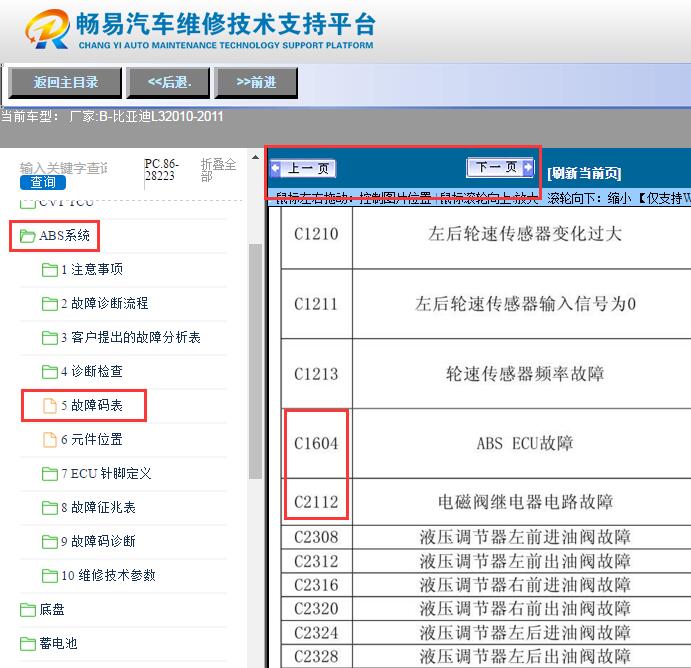The width and height of the screenshot is (691, 668).
Task: Click fault code C2320 cell
Action: point(316,609)
